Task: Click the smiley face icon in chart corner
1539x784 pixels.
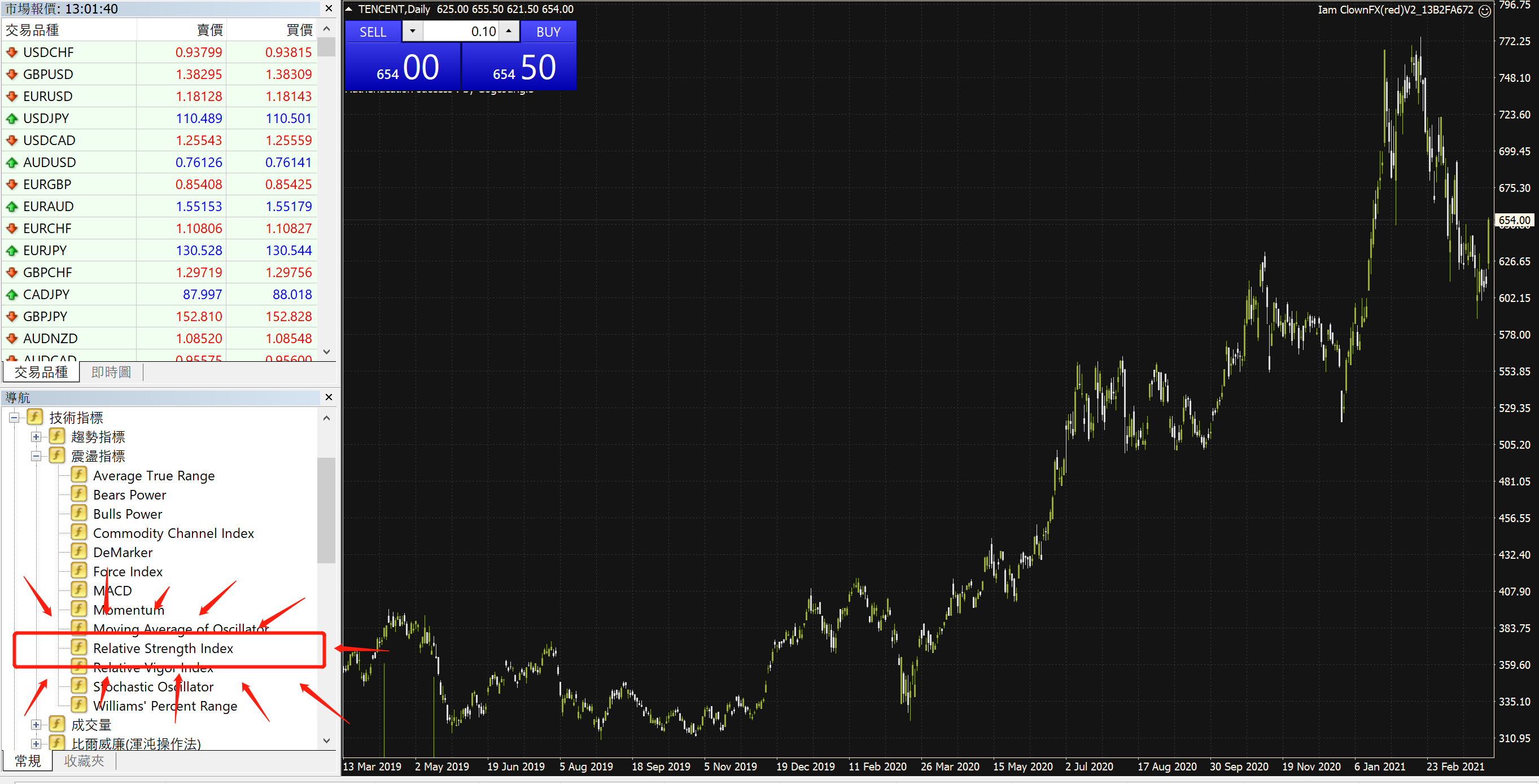Action: (1484, 11)
